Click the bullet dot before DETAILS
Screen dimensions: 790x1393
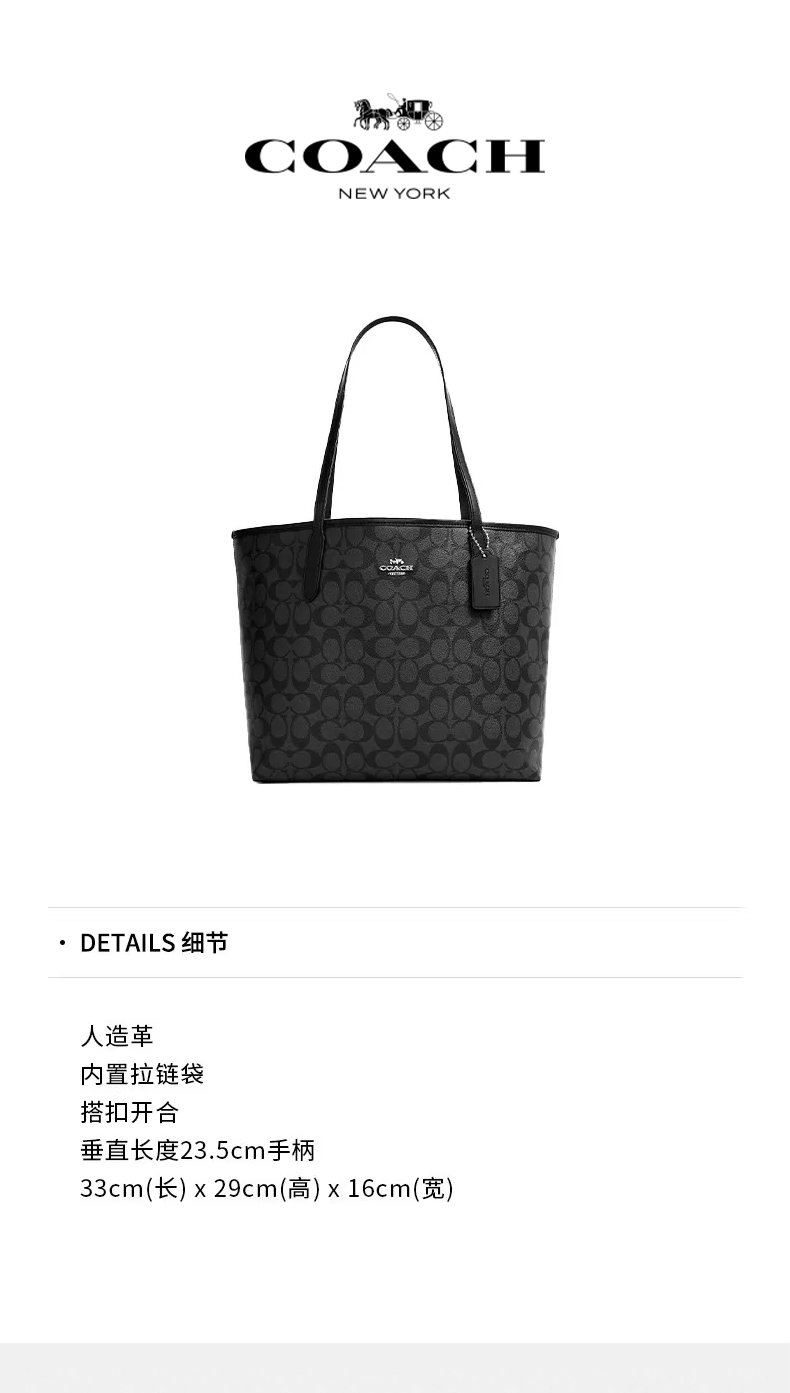[x=62, y=943]
